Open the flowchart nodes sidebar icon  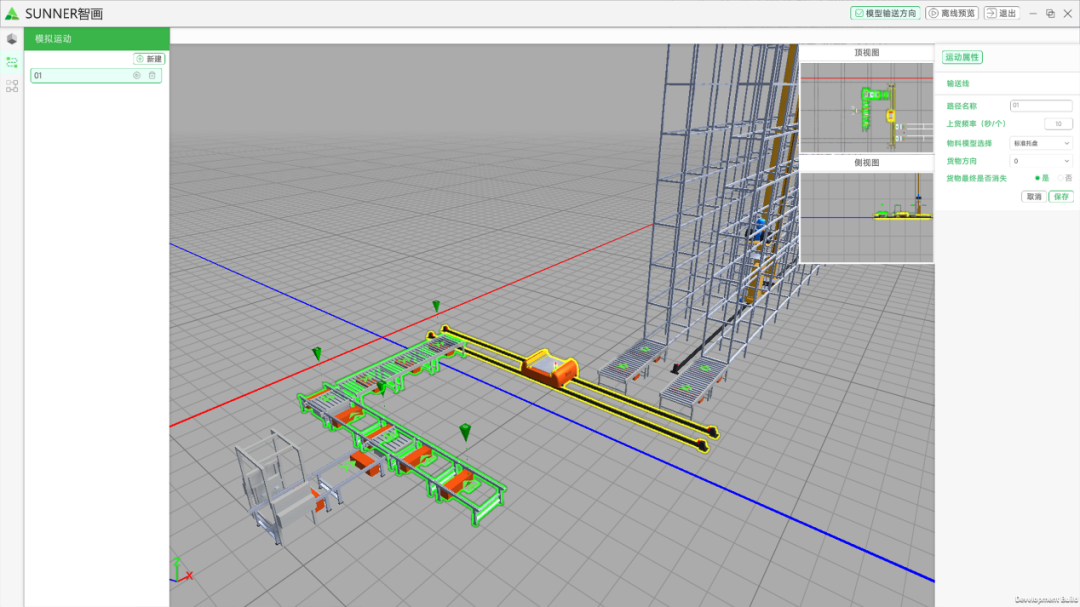pyautogui.click(x=12, y=86)
